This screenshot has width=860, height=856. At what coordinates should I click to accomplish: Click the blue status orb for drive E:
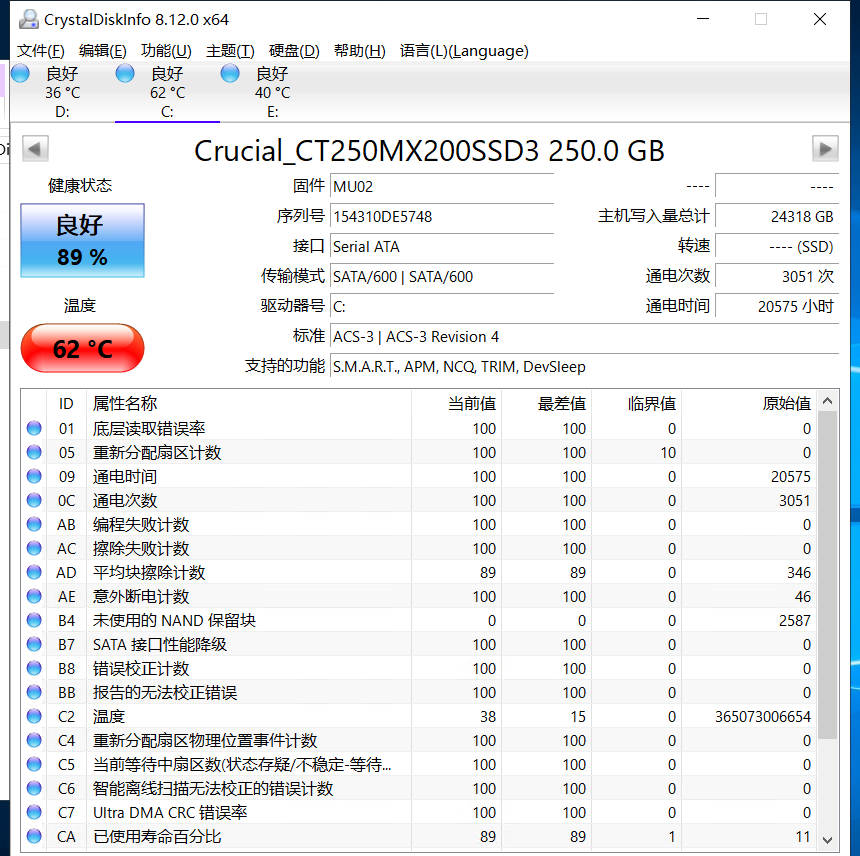[x=230, y=73]
